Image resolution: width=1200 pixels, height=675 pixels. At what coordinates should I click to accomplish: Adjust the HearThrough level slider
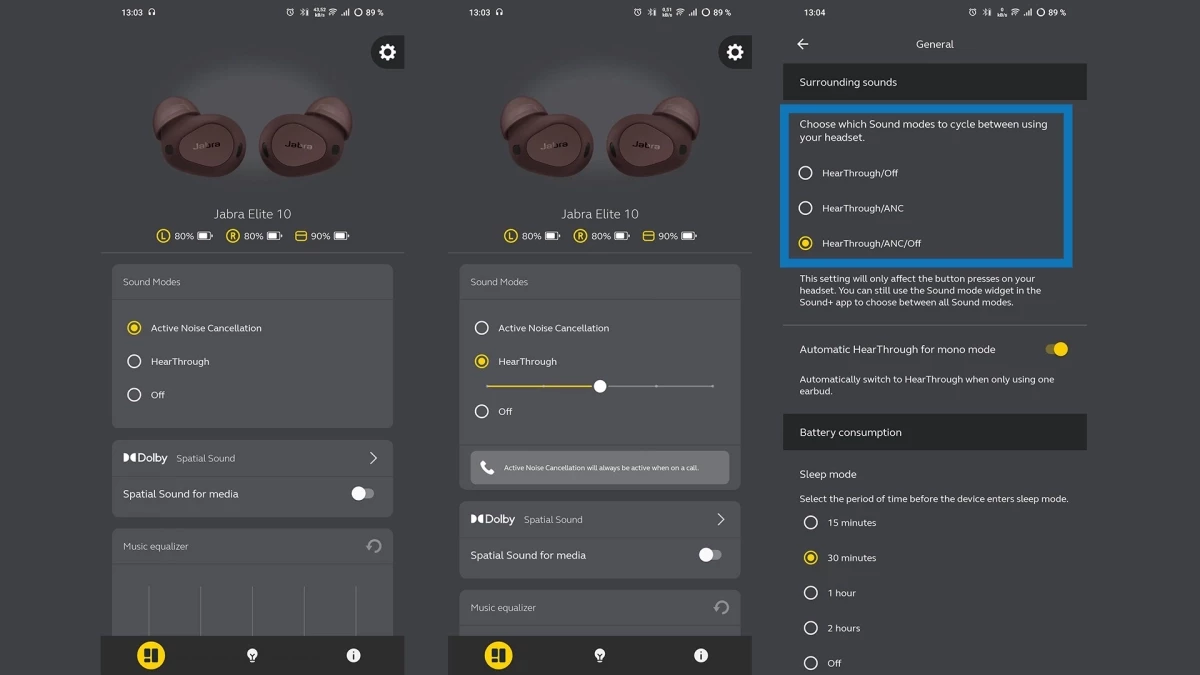click(600, 386)
